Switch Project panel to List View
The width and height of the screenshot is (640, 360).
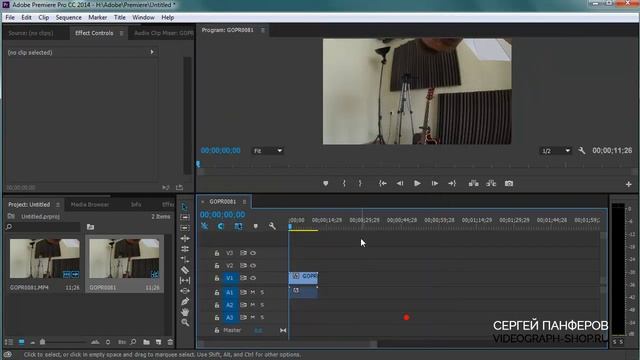9,342
